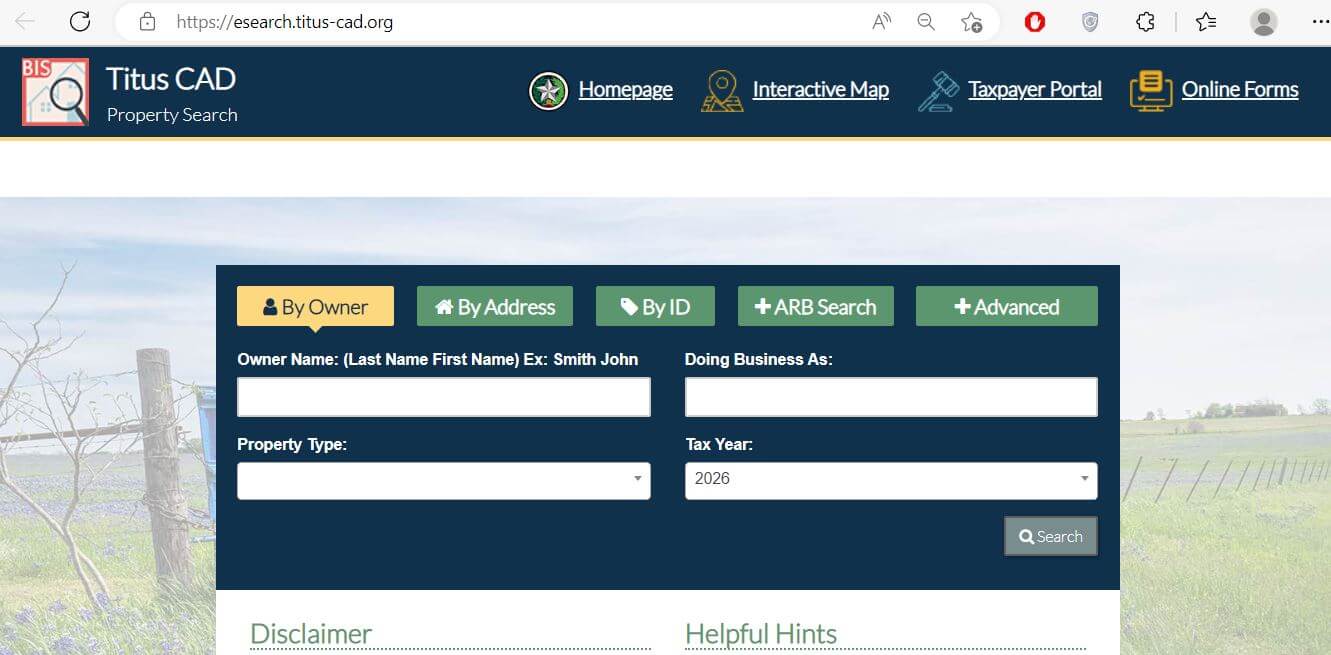Open the Read Aloud icon in address bar
Screen dimensions: 1331x655
pyautogui.click(x=881, y=21)
